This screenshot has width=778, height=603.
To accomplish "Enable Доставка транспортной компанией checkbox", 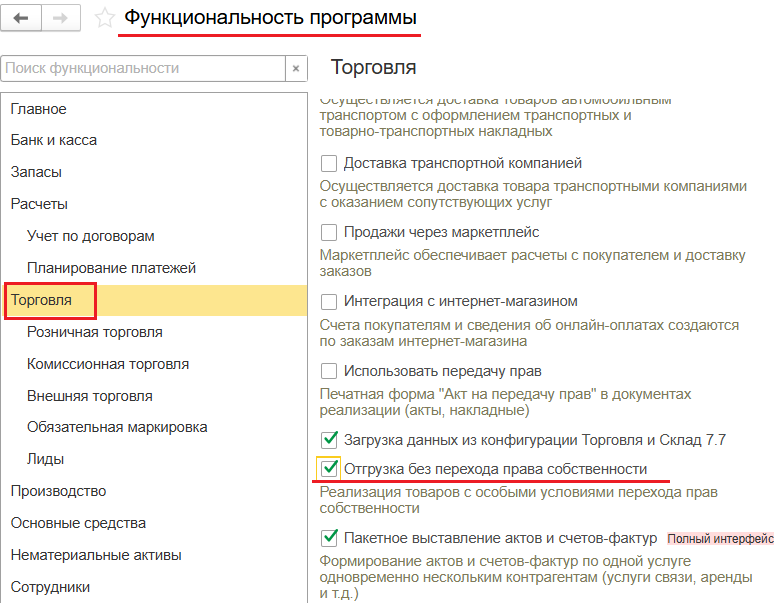I will [x=329, y=163].
